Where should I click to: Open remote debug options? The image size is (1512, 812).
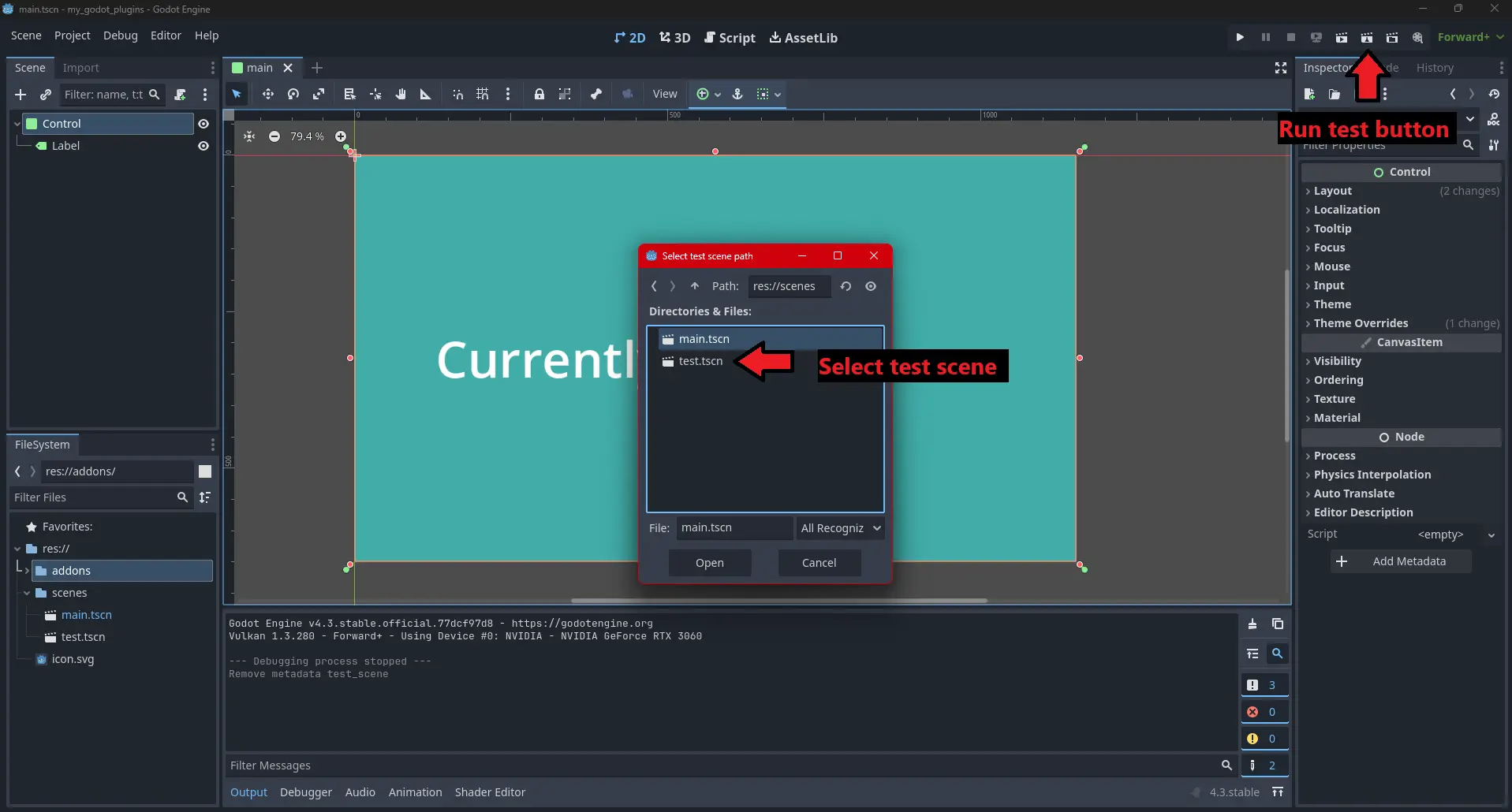tap(1316, 37)
